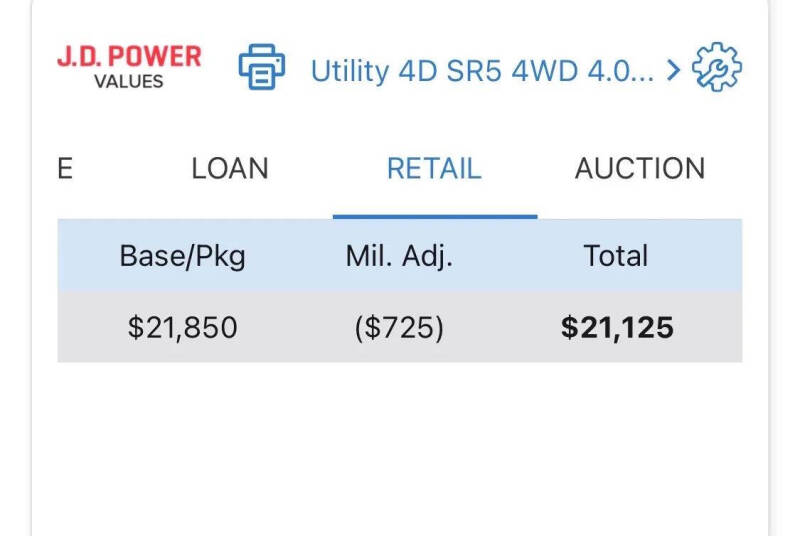800x536 pixels.
Task: Click the Total column header
Action: click(616, 256)
